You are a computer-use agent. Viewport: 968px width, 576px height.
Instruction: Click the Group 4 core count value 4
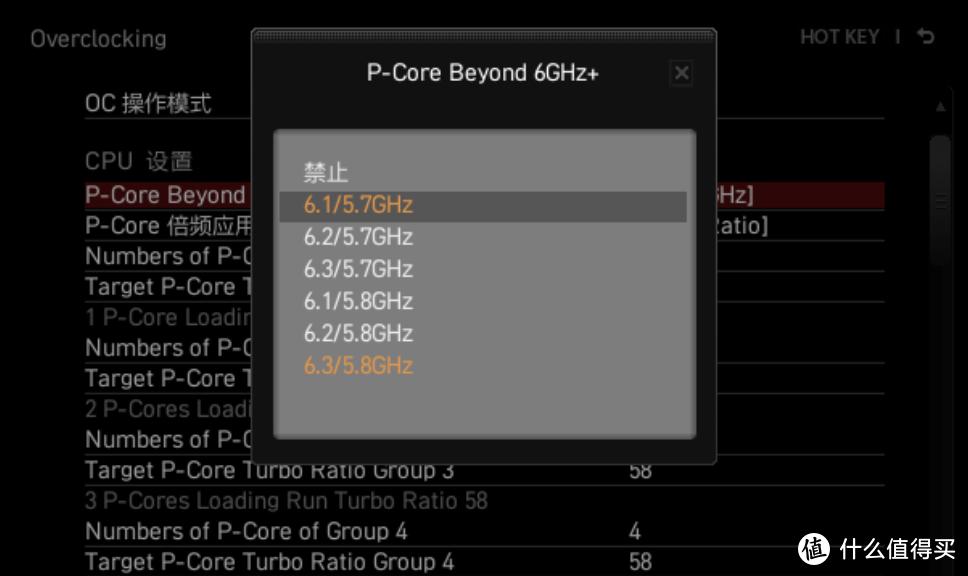click(635, 532)
